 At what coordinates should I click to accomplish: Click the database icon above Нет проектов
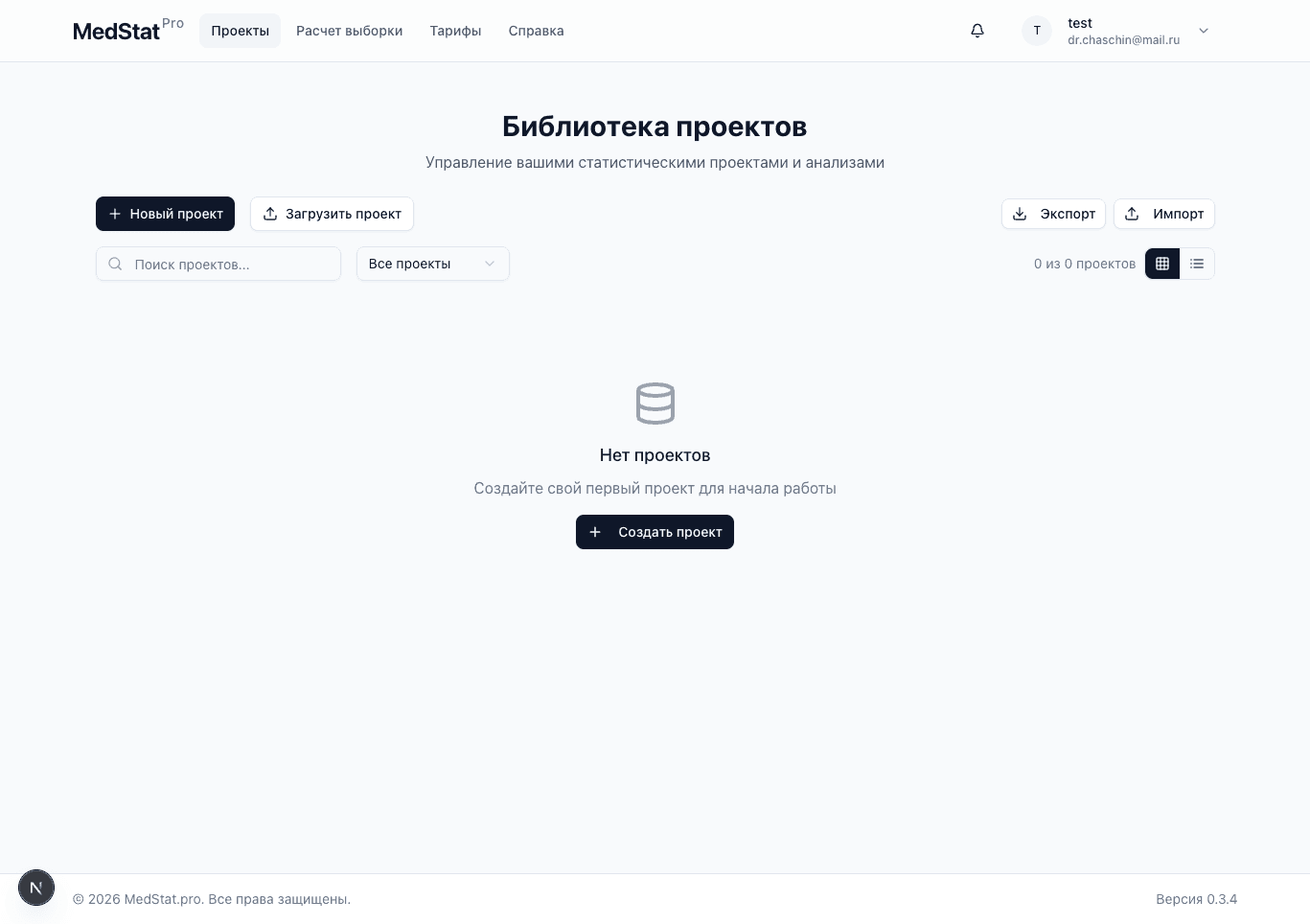pyautogui.click(x=655, y=404)
